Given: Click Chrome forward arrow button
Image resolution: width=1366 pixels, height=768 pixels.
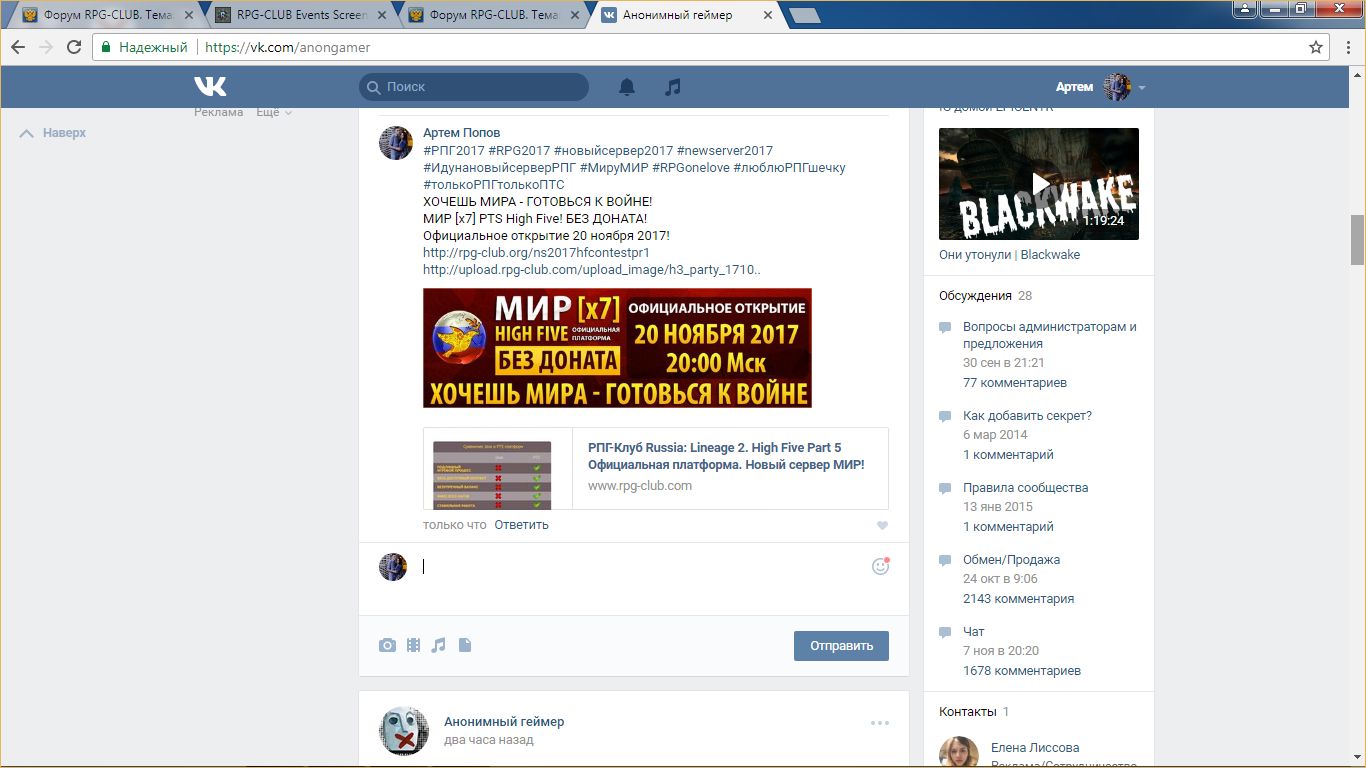Looking at the screenshot, I should pos(46,47).
